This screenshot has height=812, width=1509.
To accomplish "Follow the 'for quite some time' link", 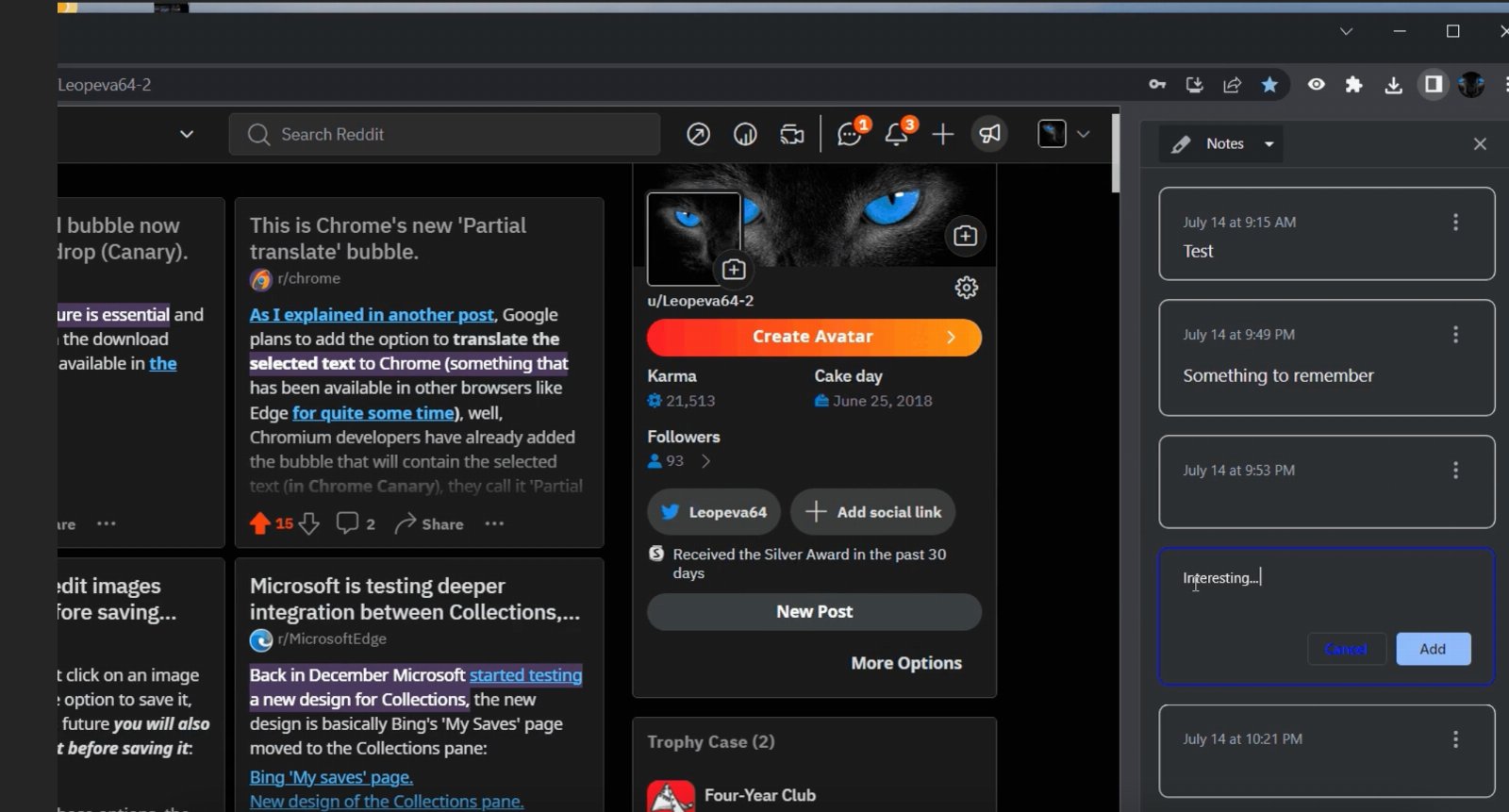I will [373, 413].
